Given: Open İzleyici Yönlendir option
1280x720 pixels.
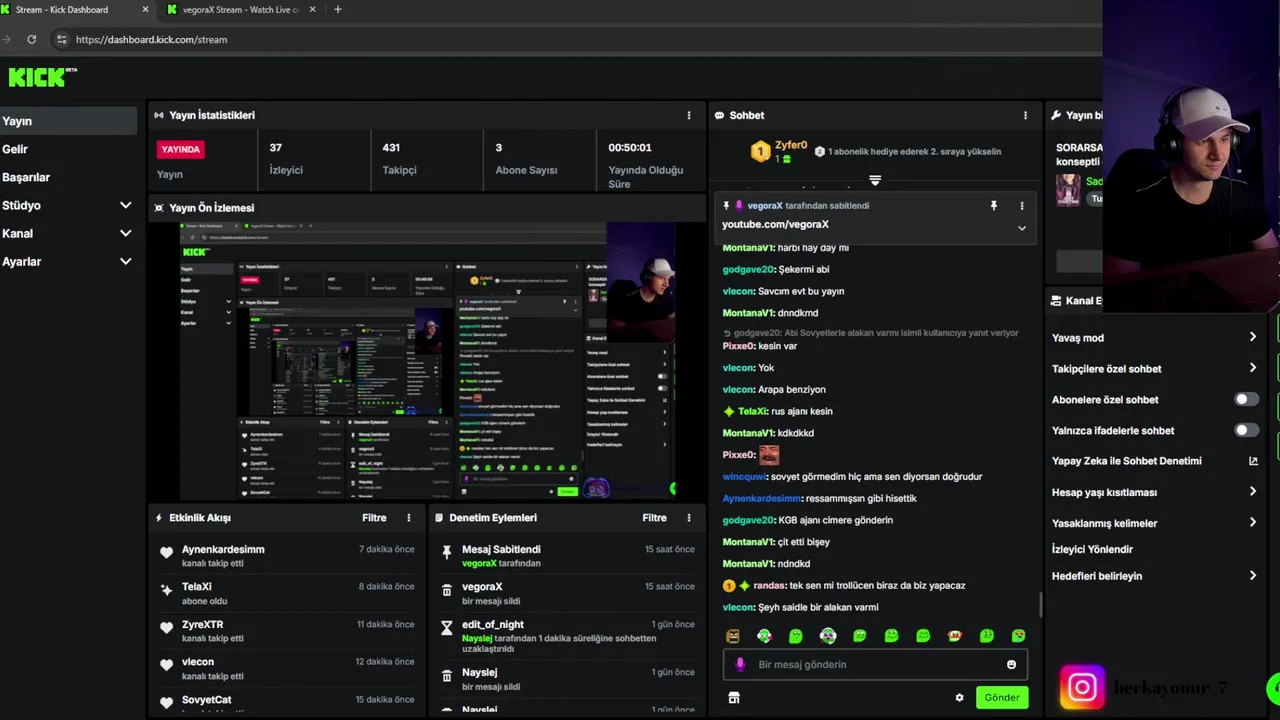Looking at the screenshot, I should click(x=1092, y=549).
